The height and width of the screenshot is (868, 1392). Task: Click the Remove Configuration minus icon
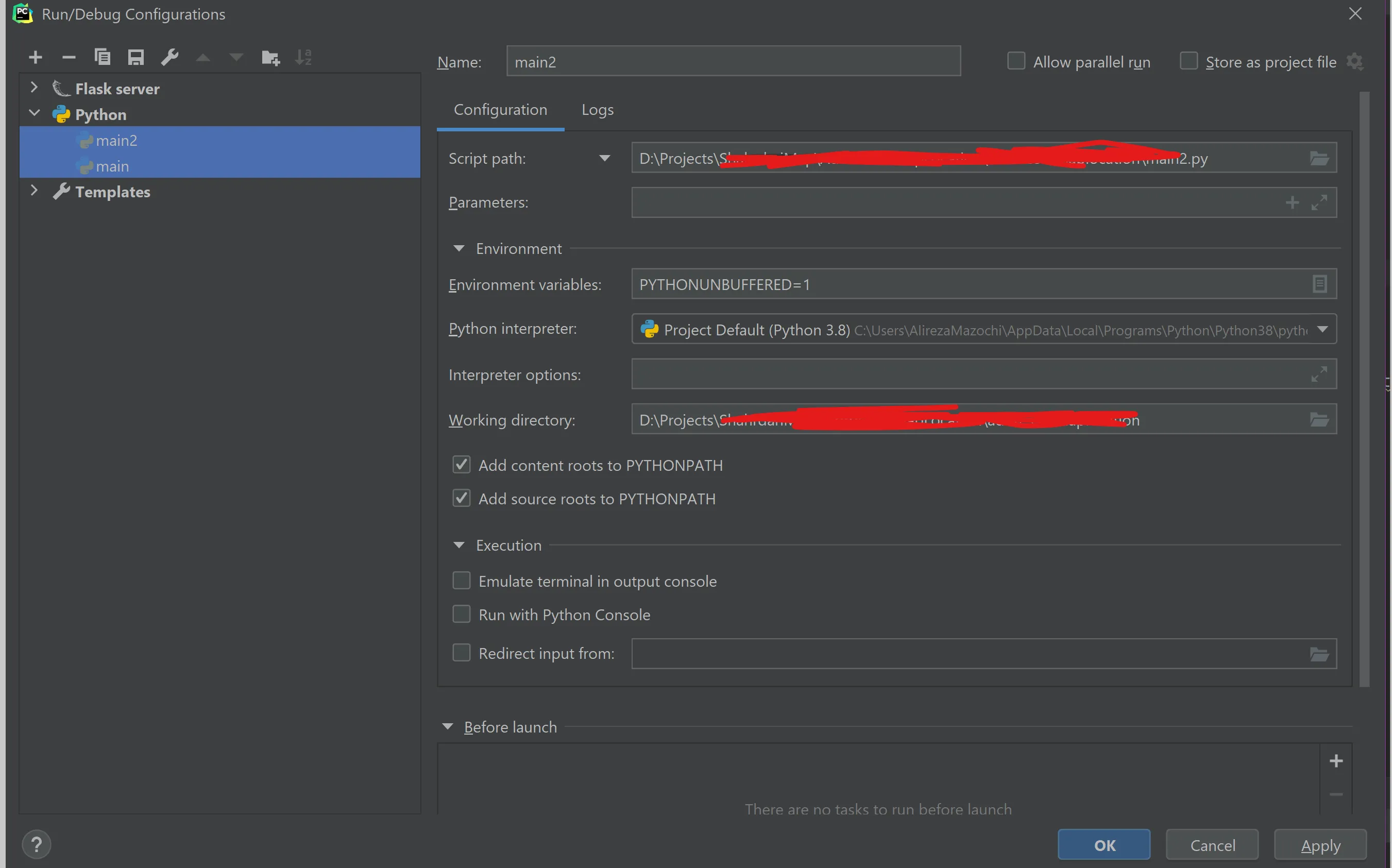[x=69, y=57]
